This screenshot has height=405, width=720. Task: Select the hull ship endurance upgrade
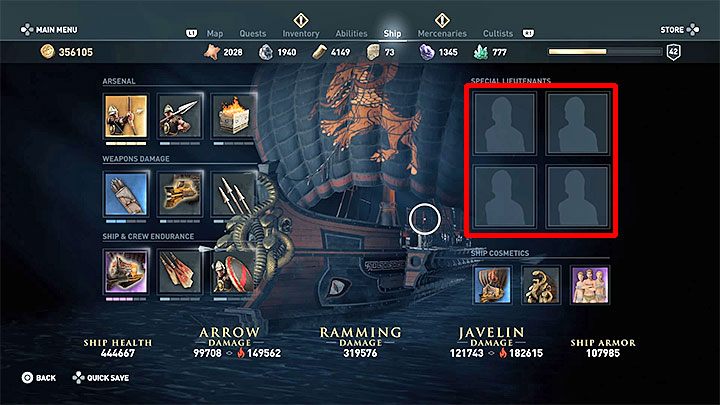coord(126,271)
